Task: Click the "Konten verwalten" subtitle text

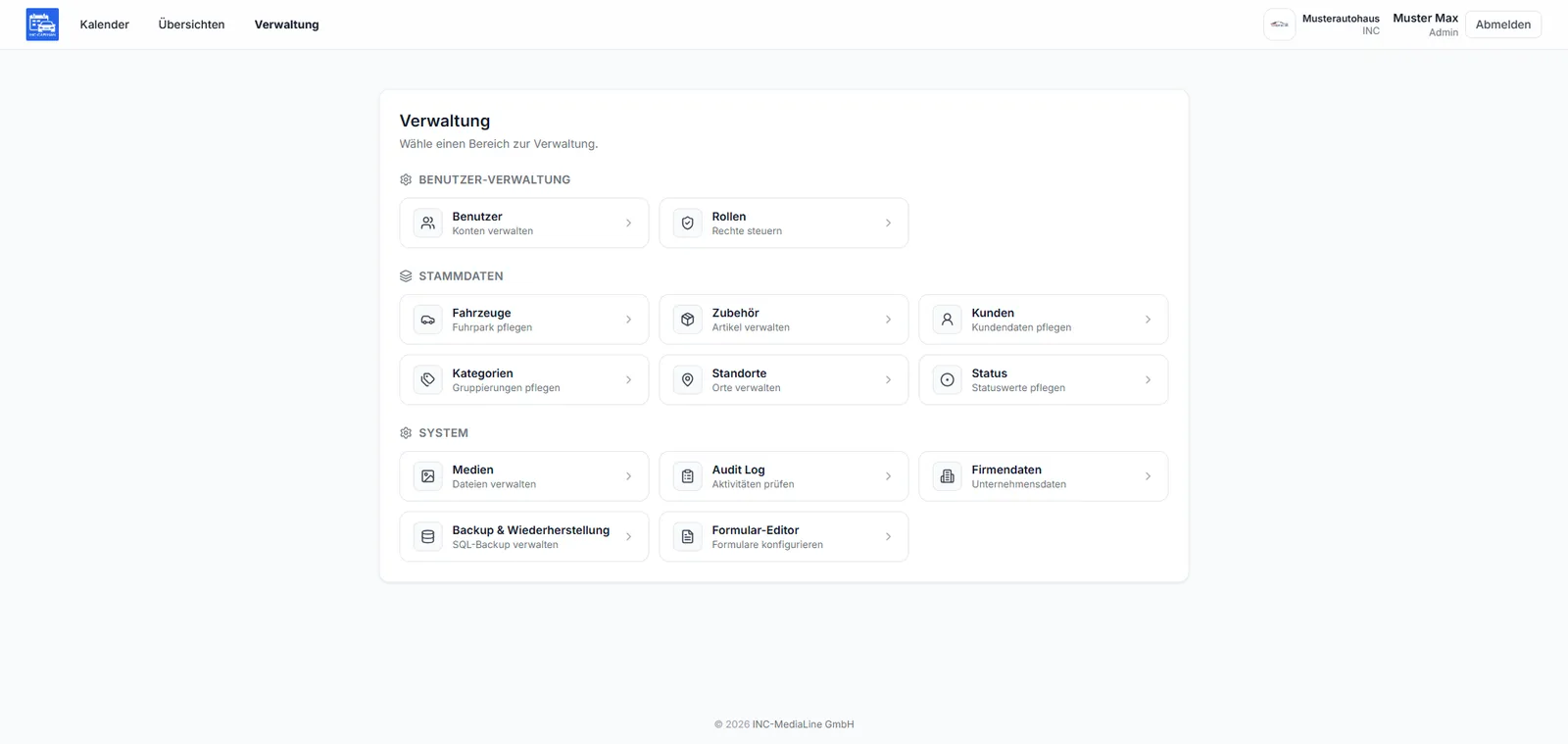Action: point(493,231)
